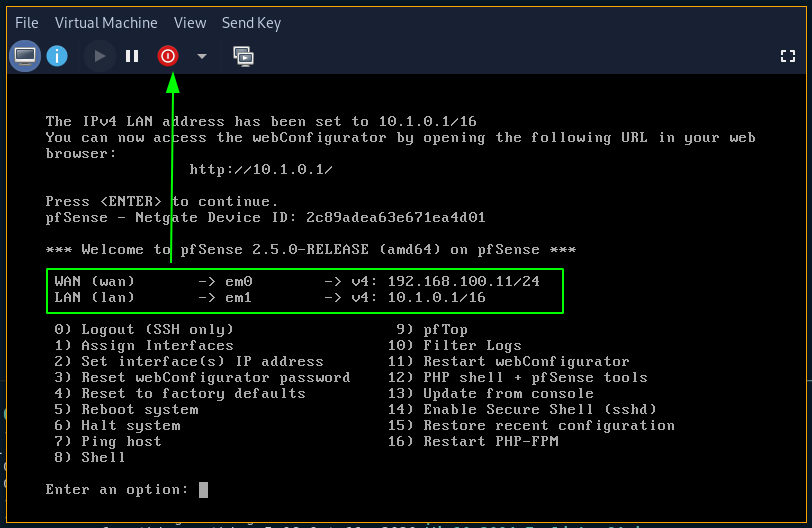
Task: Open the Send Key menu
Action: (251, 23)
